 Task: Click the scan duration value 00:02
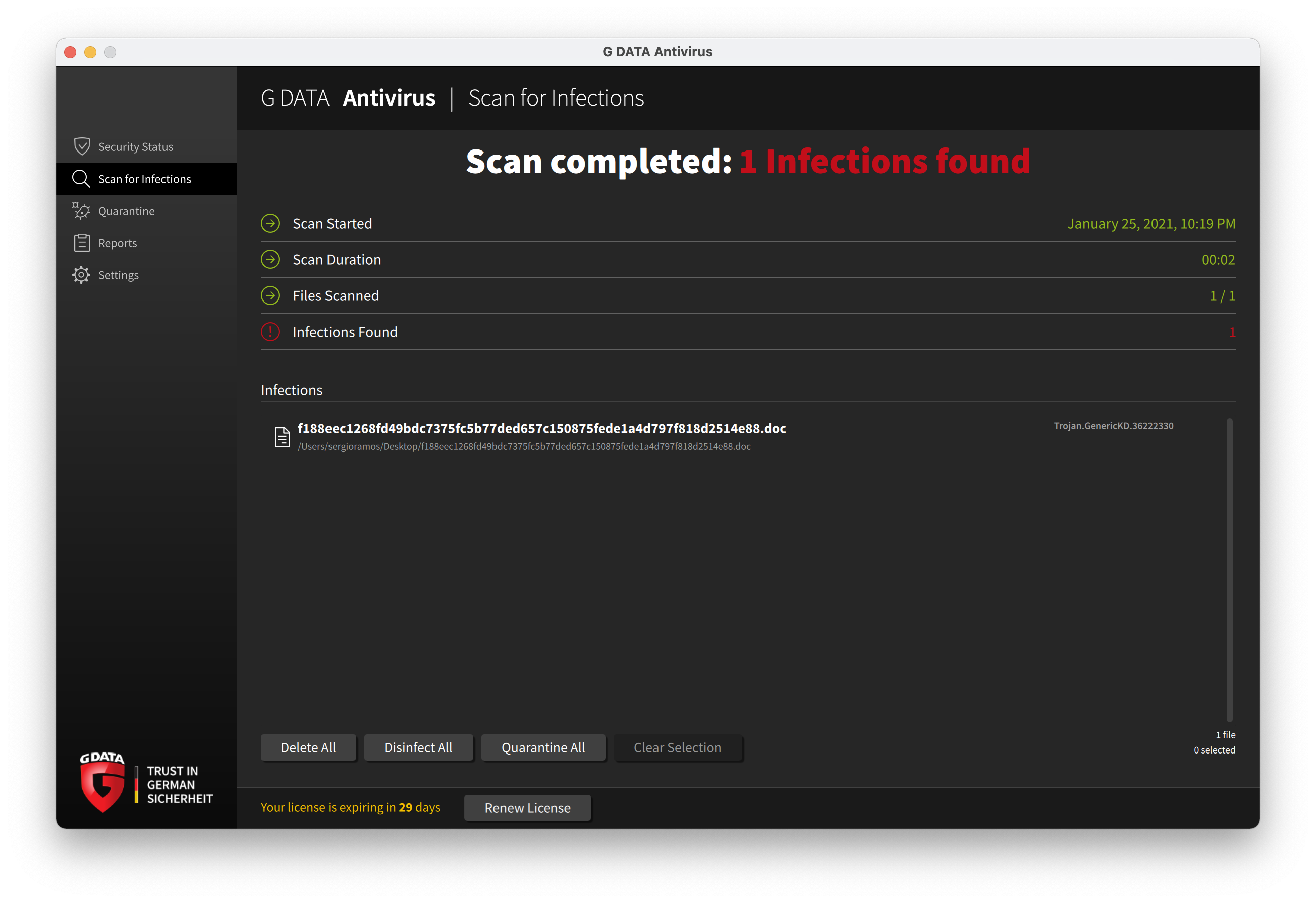[x=1218, y=259]
